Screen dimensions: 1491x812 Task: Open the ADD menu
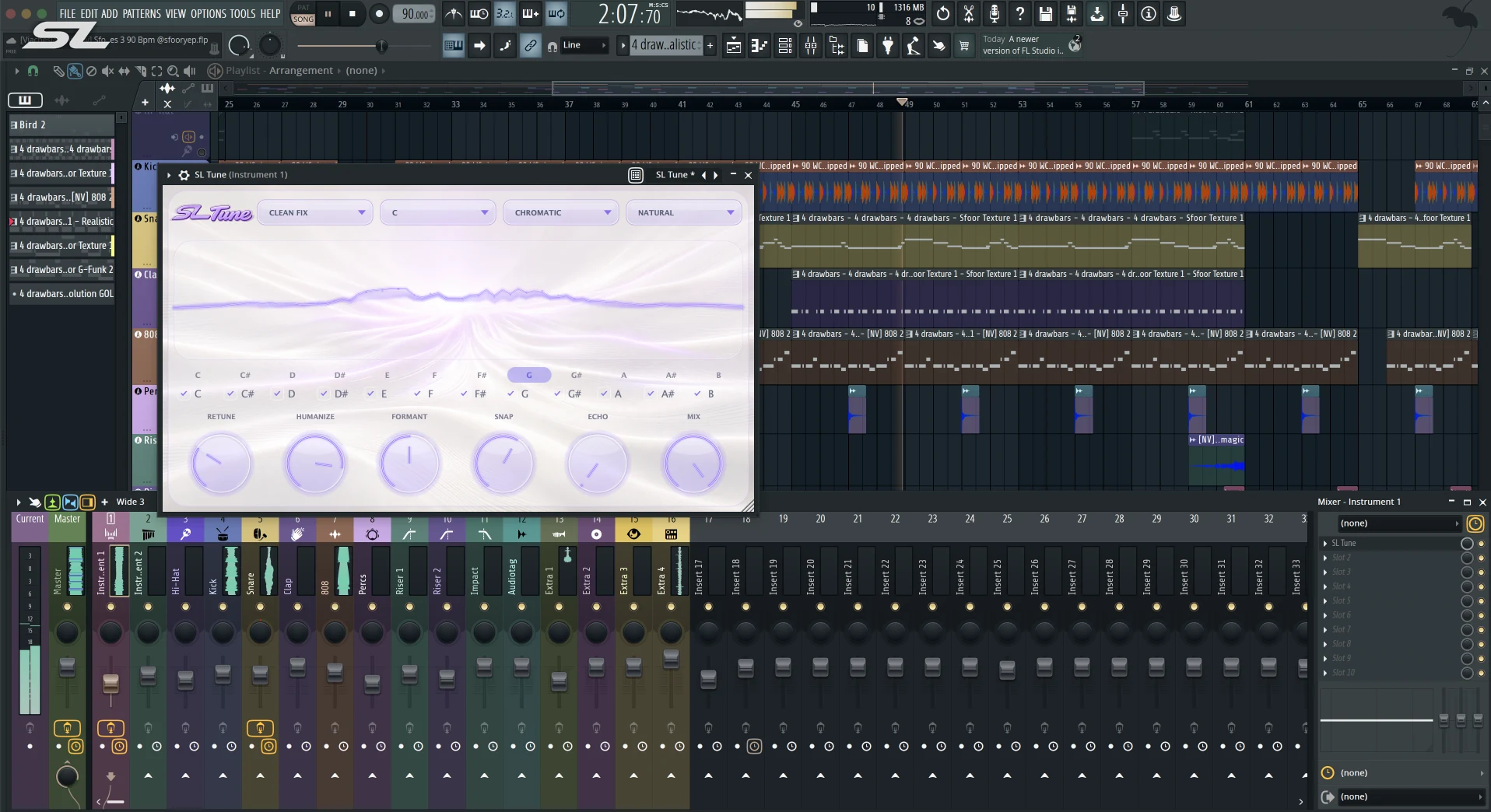pos(110,14)
